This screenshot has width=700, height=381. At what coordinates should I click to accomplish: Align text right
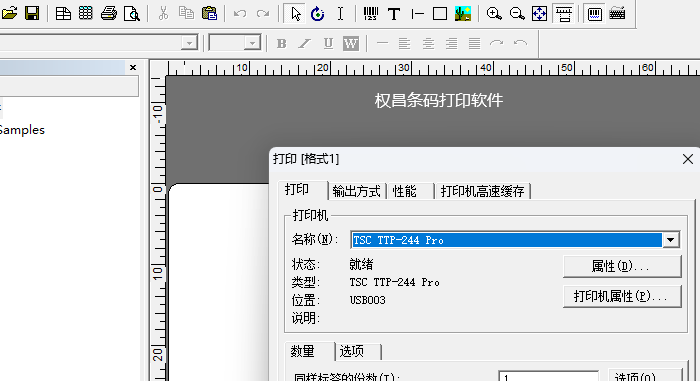[451, 43]
